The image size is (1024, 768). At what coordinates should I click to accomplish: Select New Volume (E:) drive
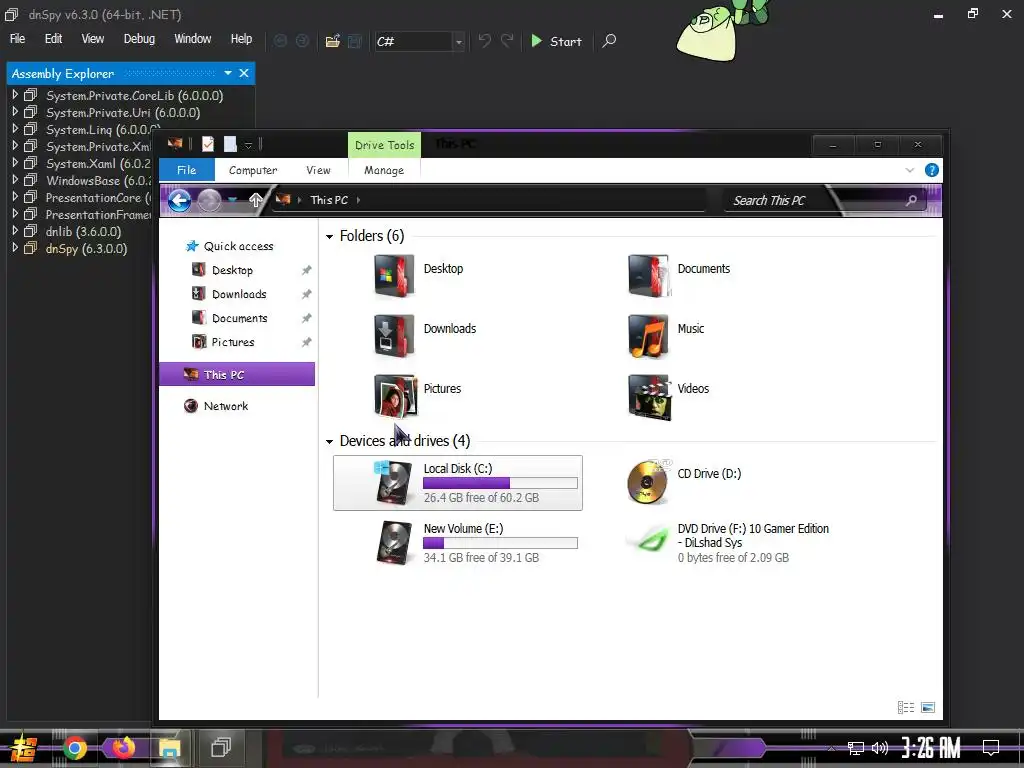coord(458,543)
